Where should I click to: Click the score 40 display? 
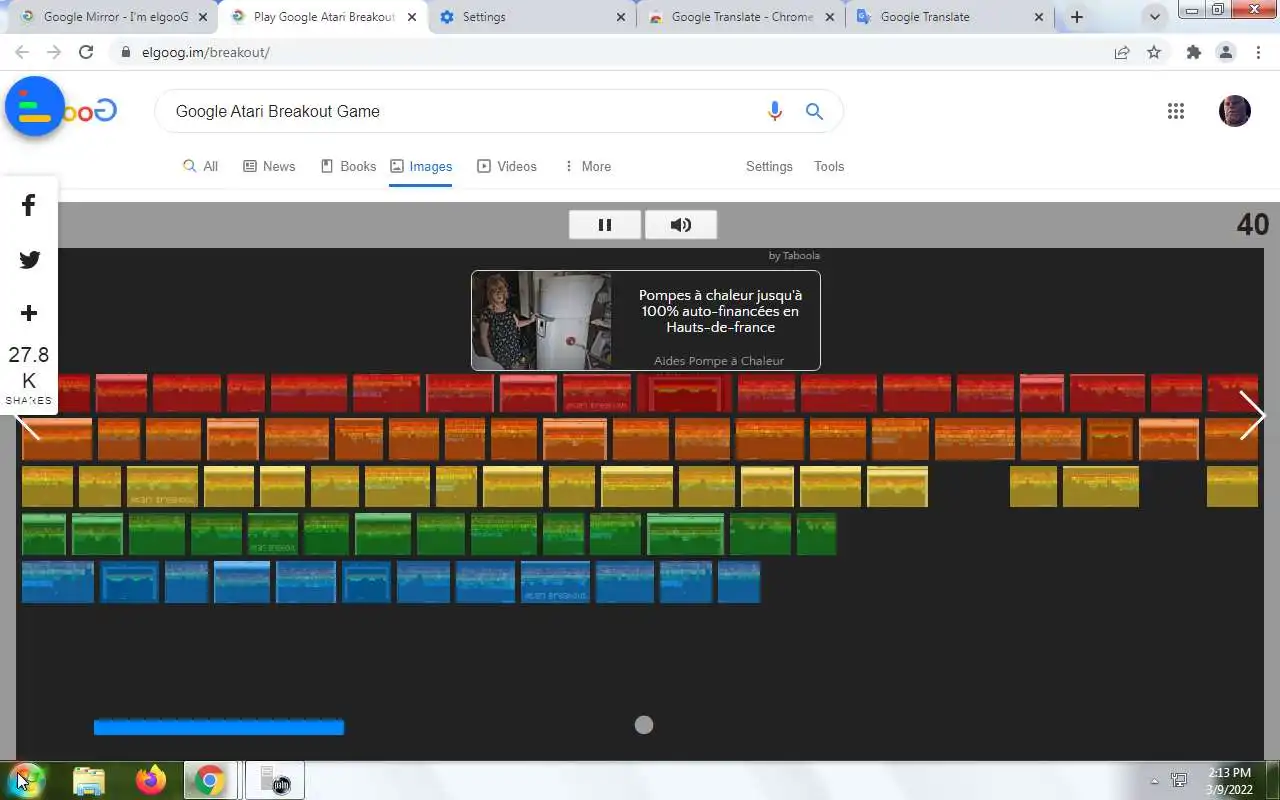click(x=1252, y=224)
